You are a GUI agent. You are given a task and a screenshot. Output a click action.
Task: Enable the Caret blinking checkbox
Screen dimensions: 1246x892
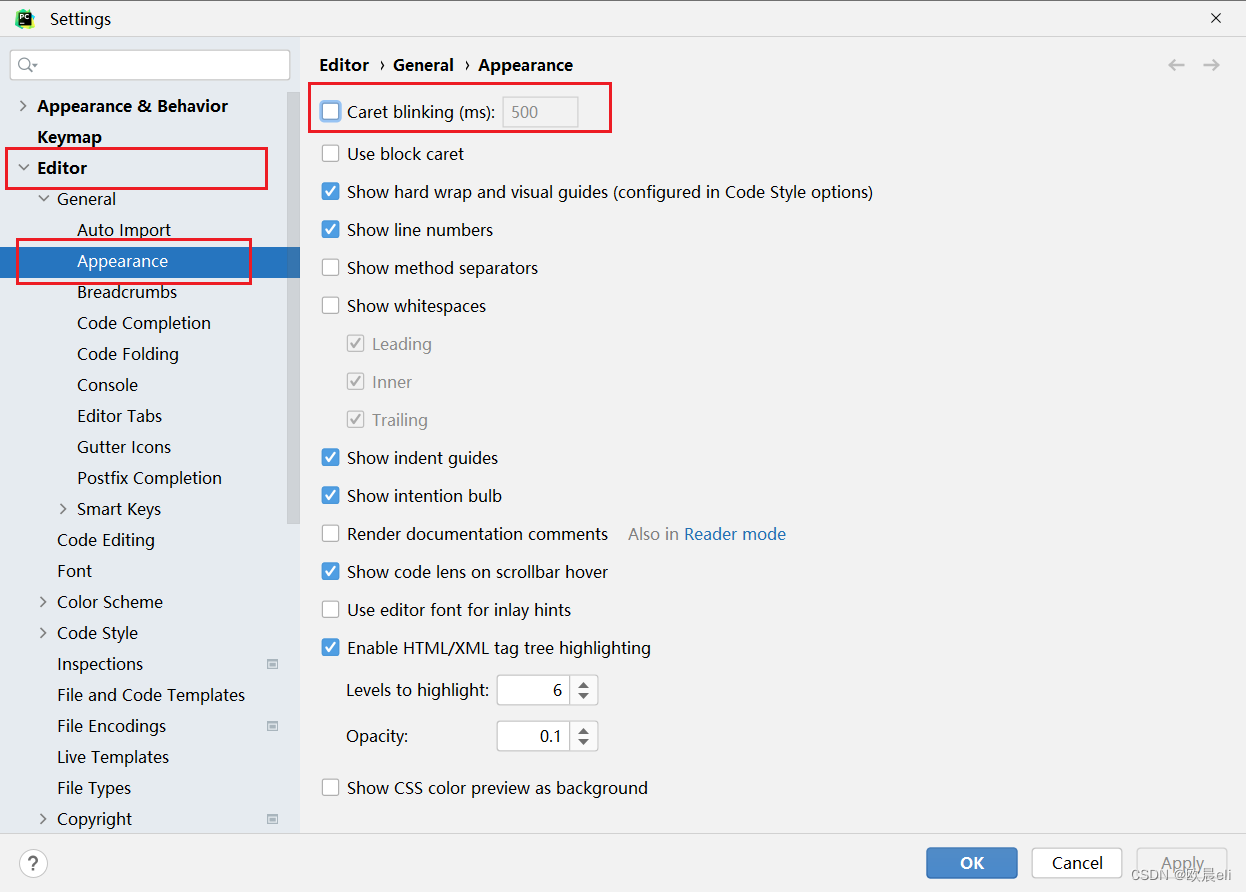[331, 112]
